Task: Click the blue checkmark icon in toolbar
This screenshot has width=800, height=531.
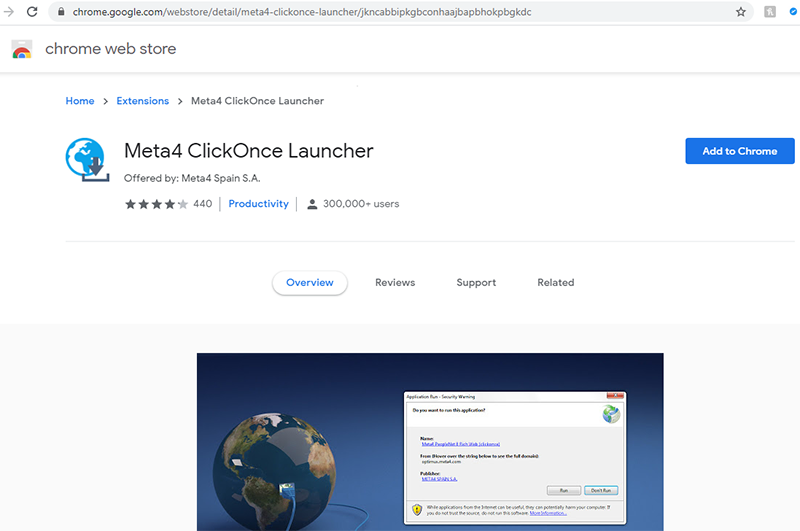Action: pyautogui.click(x=794, y=12)
